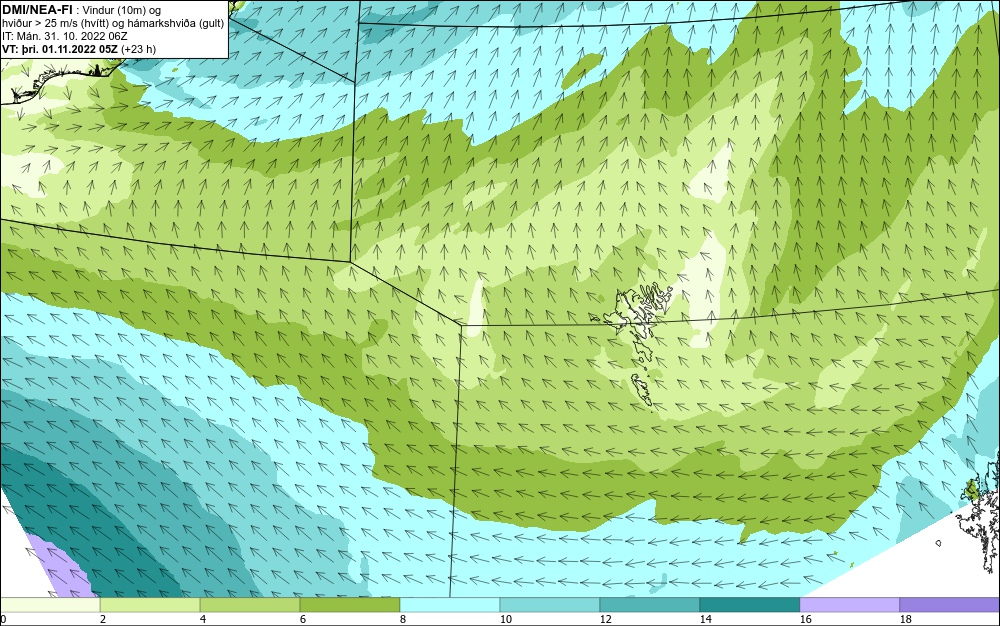This screenshot has height=626, width=1000.
Task: Click the 2–4 m/s light green legend swatch
Action: pyautogui.click(x=150, y=605)
